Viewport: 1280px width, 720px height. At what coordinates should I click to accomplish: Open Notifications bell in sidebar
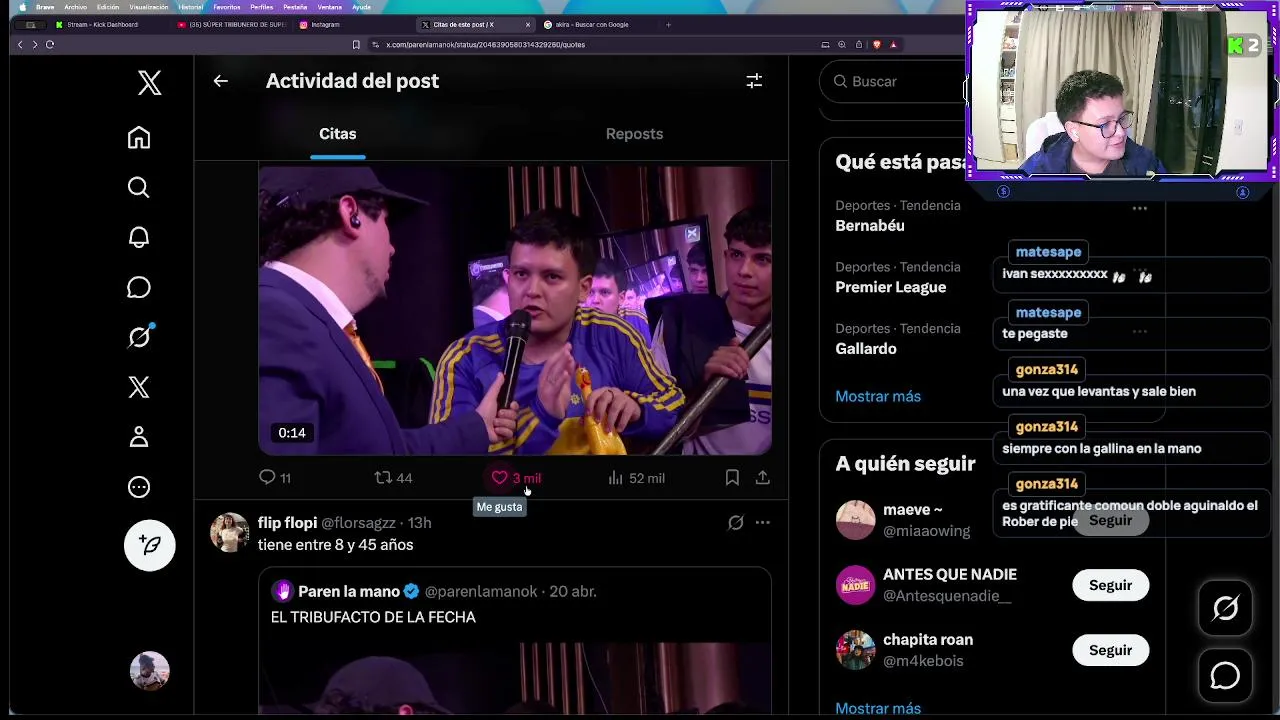(139, 237)
